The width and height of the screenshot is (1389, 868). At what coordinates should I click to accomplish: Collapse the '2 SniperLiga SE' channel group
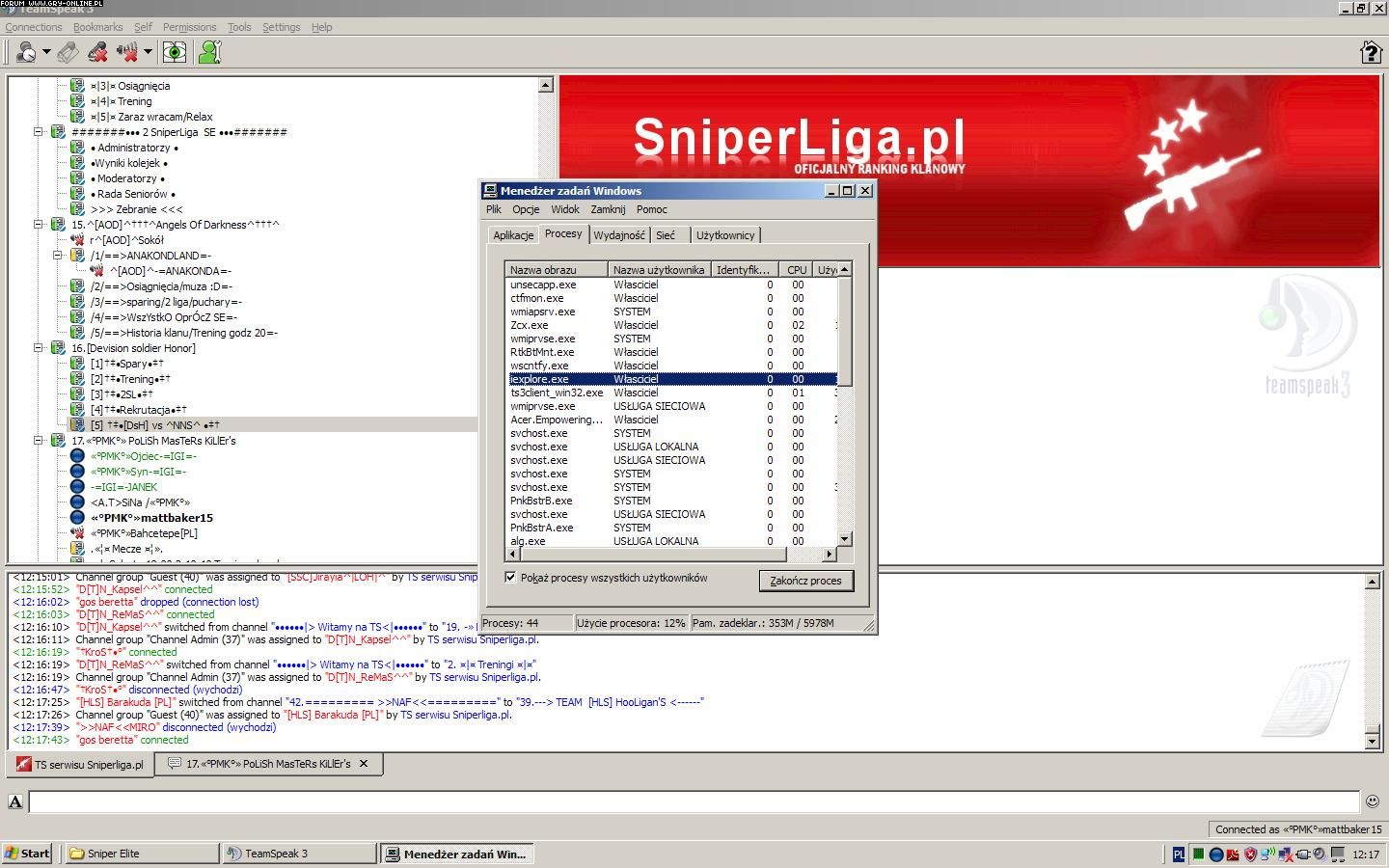39,132
